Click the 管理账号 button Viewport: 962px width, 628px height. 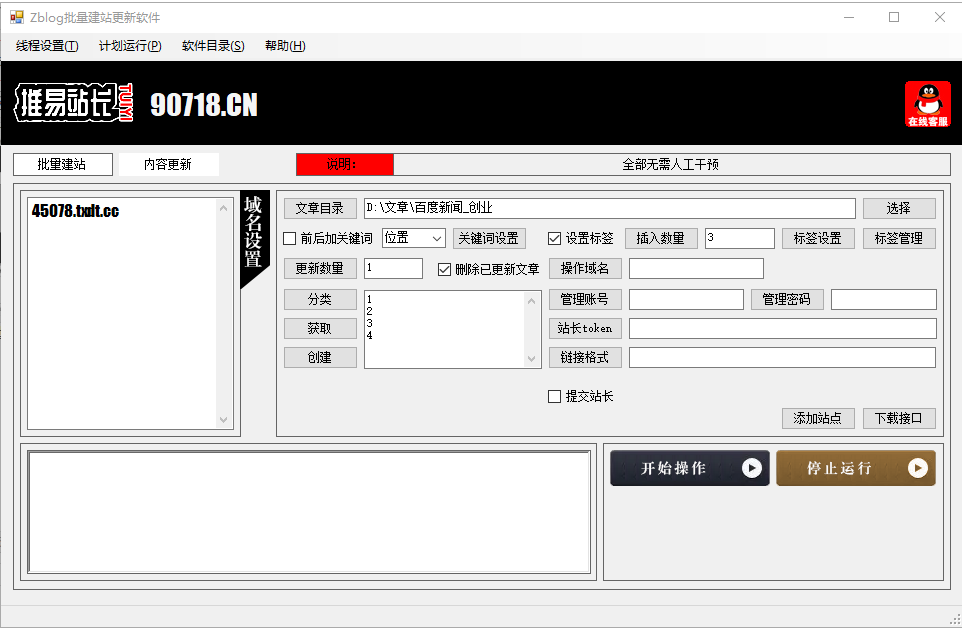(585, 299)
